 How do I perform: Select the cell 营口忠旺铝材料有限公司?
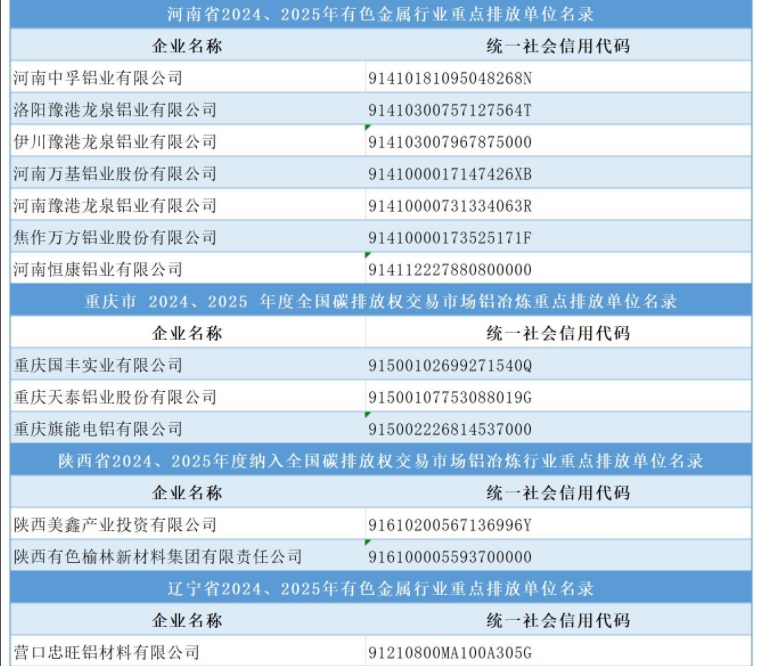pos(187,651)
